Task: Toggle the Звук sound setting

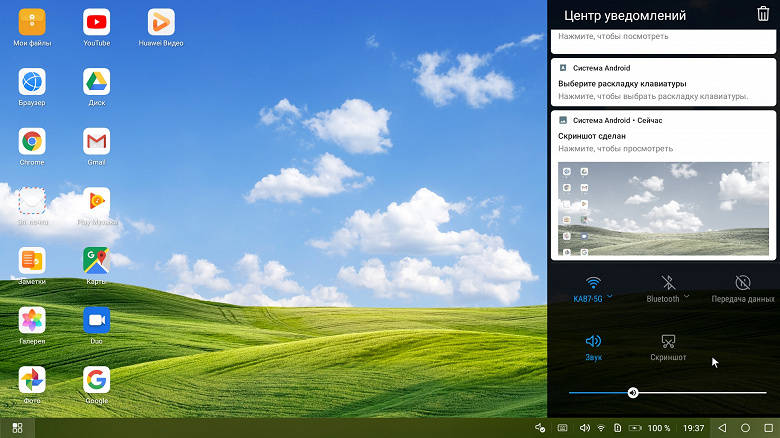Action: tap(593, 347)
